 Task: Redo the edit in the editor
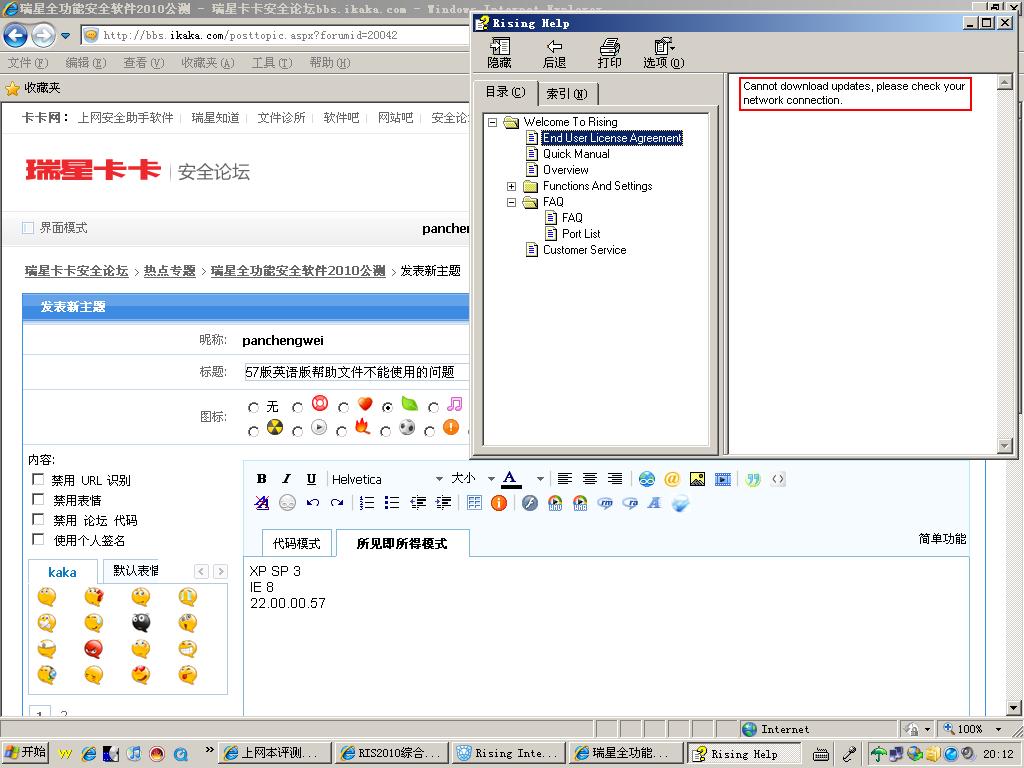tap(337, 503)
